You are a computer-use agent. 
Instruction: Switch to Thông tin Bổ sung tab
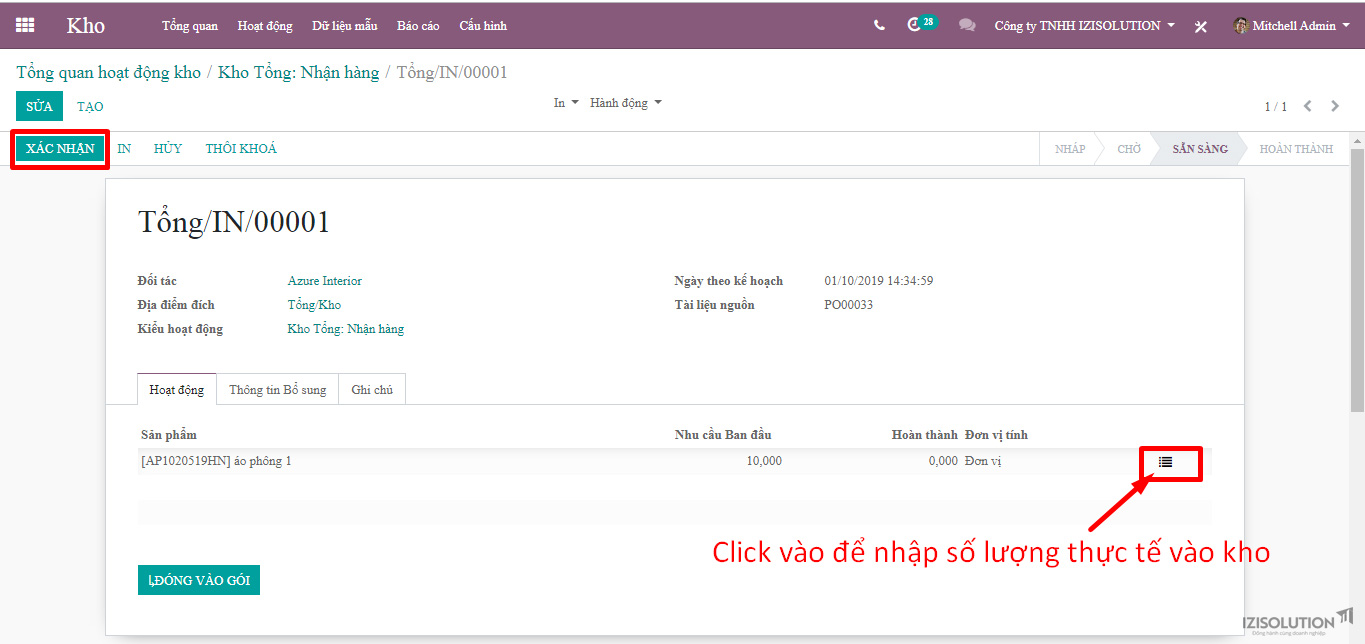coord(278,389)
